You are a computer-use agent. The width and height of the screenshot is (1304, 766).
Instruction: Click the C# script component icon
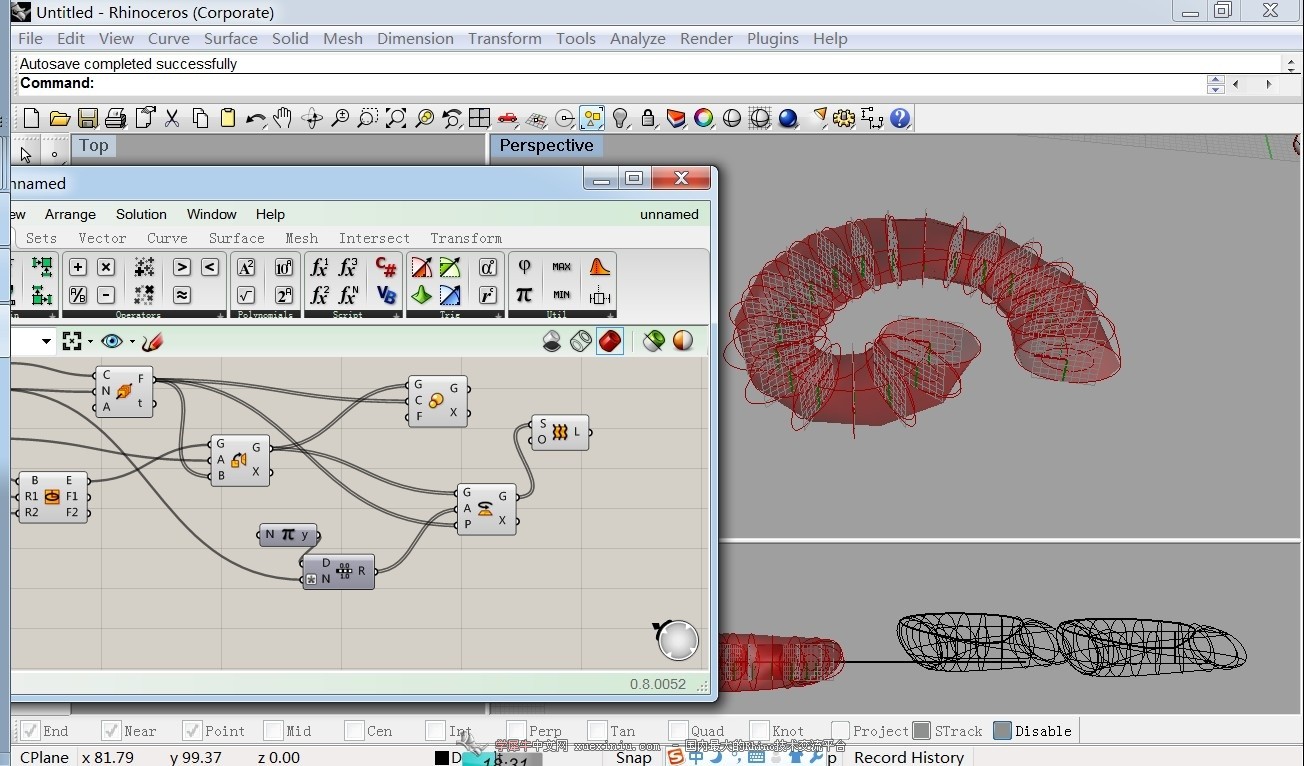tap(385, 267)
